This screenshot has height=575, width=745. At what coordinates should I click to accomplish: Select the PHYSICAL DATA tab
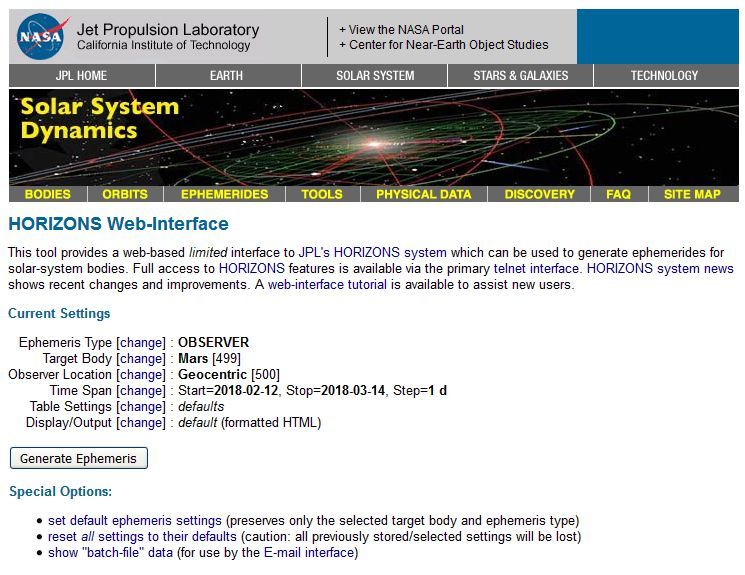(x=424, y=194)
